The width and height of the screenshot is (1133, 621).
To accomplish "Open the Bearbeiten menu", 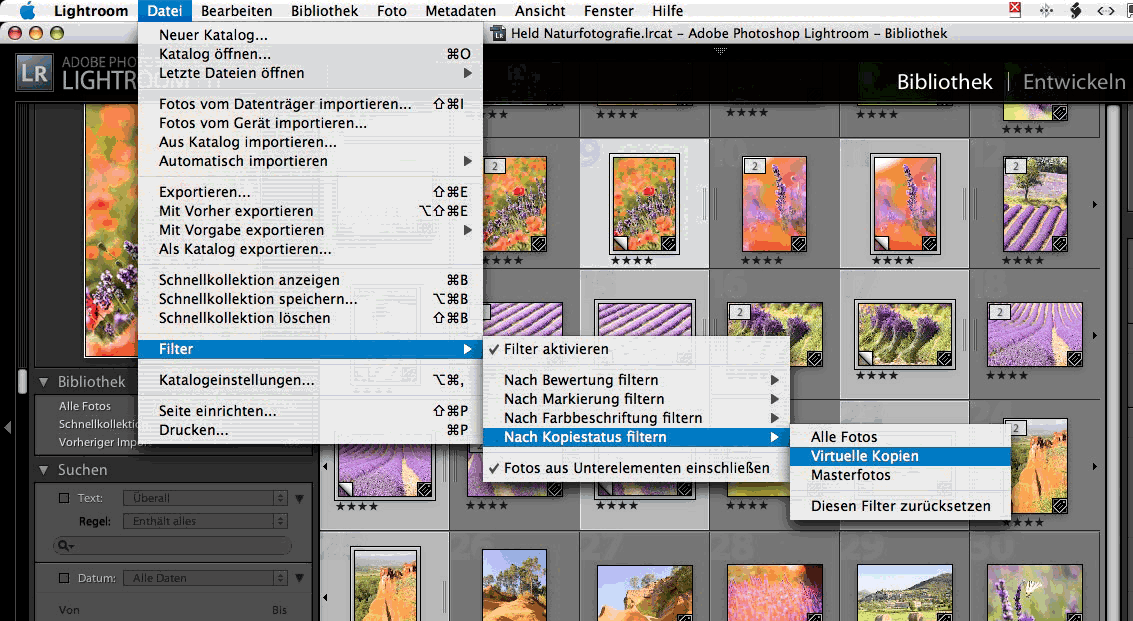I will [236, 11].
